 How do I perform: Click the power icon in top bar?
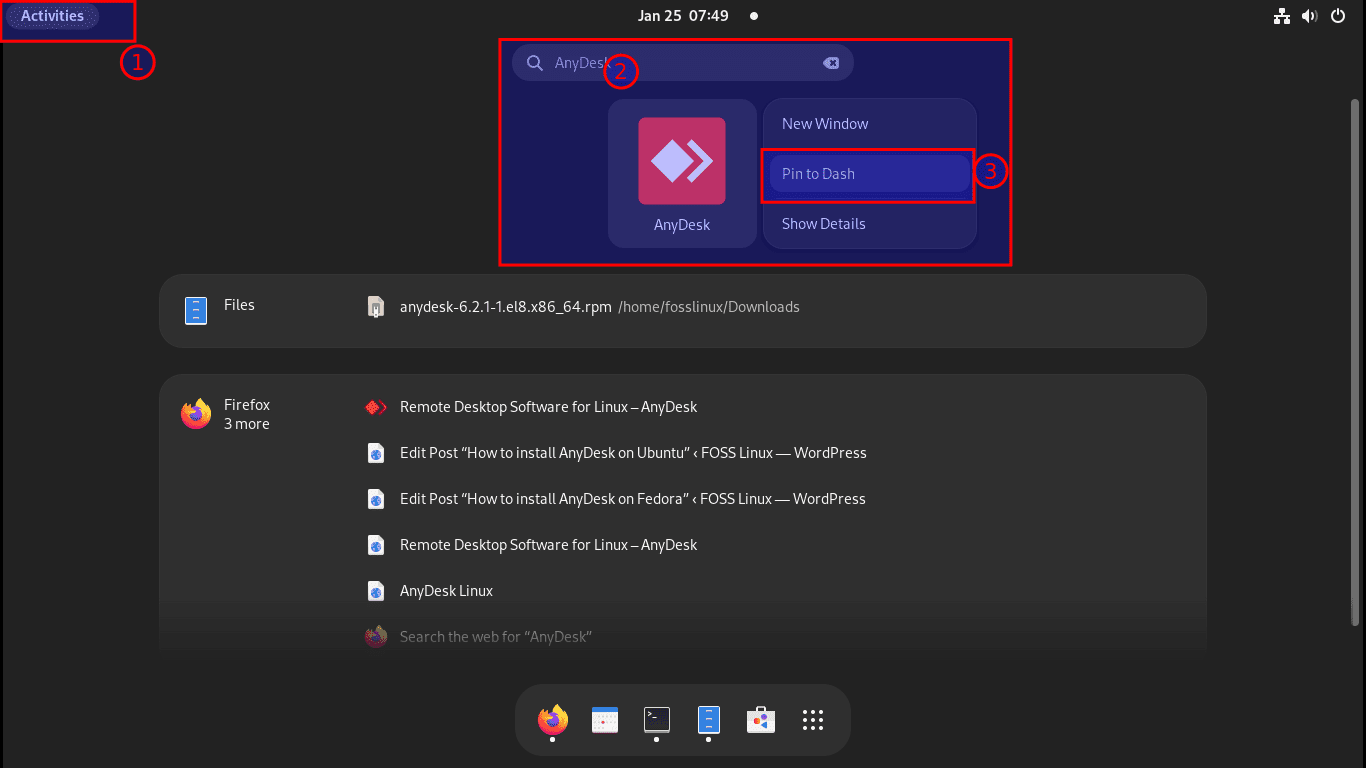coord(1338,16)
